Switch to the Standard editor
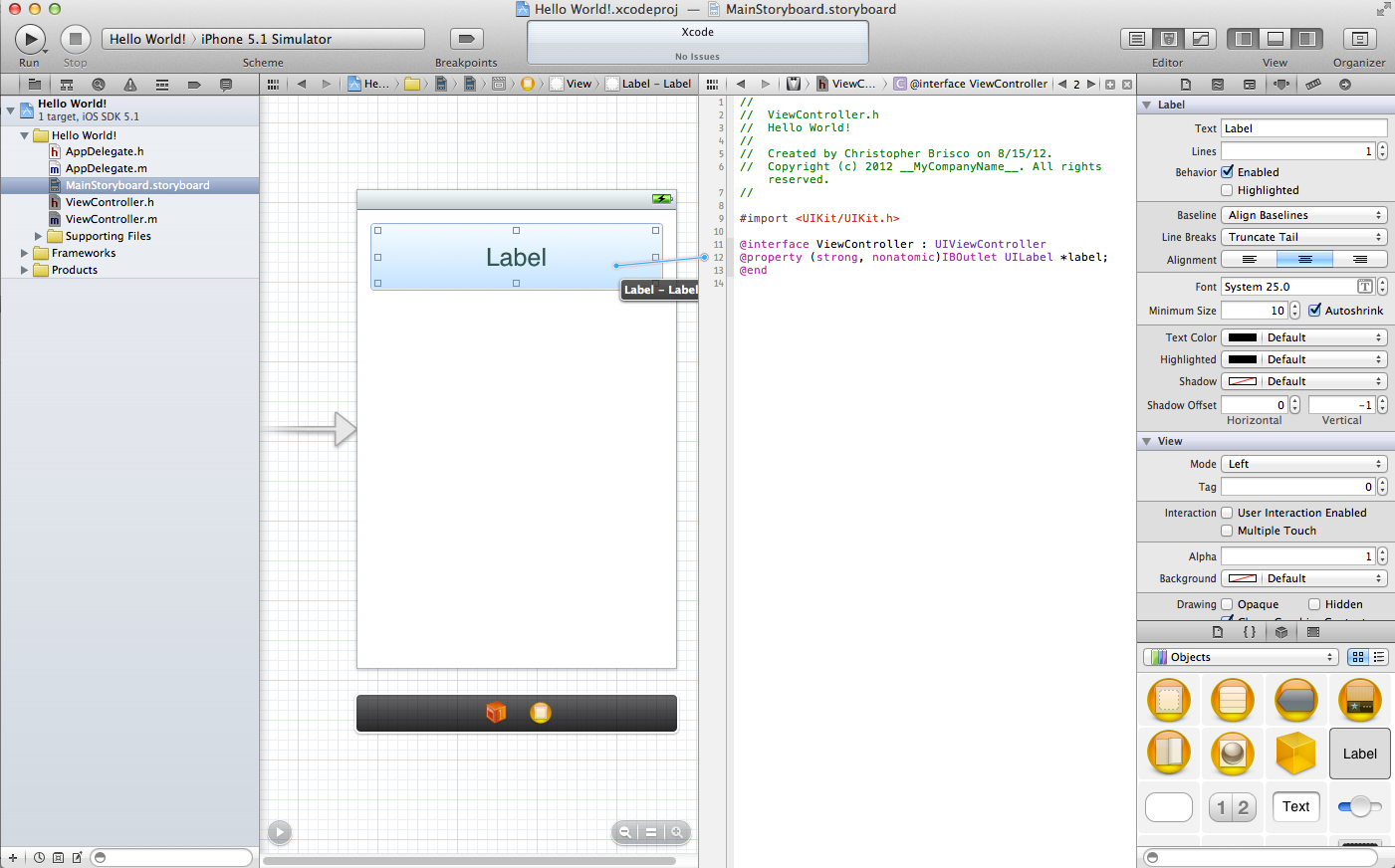 (x=1137, y=39)
